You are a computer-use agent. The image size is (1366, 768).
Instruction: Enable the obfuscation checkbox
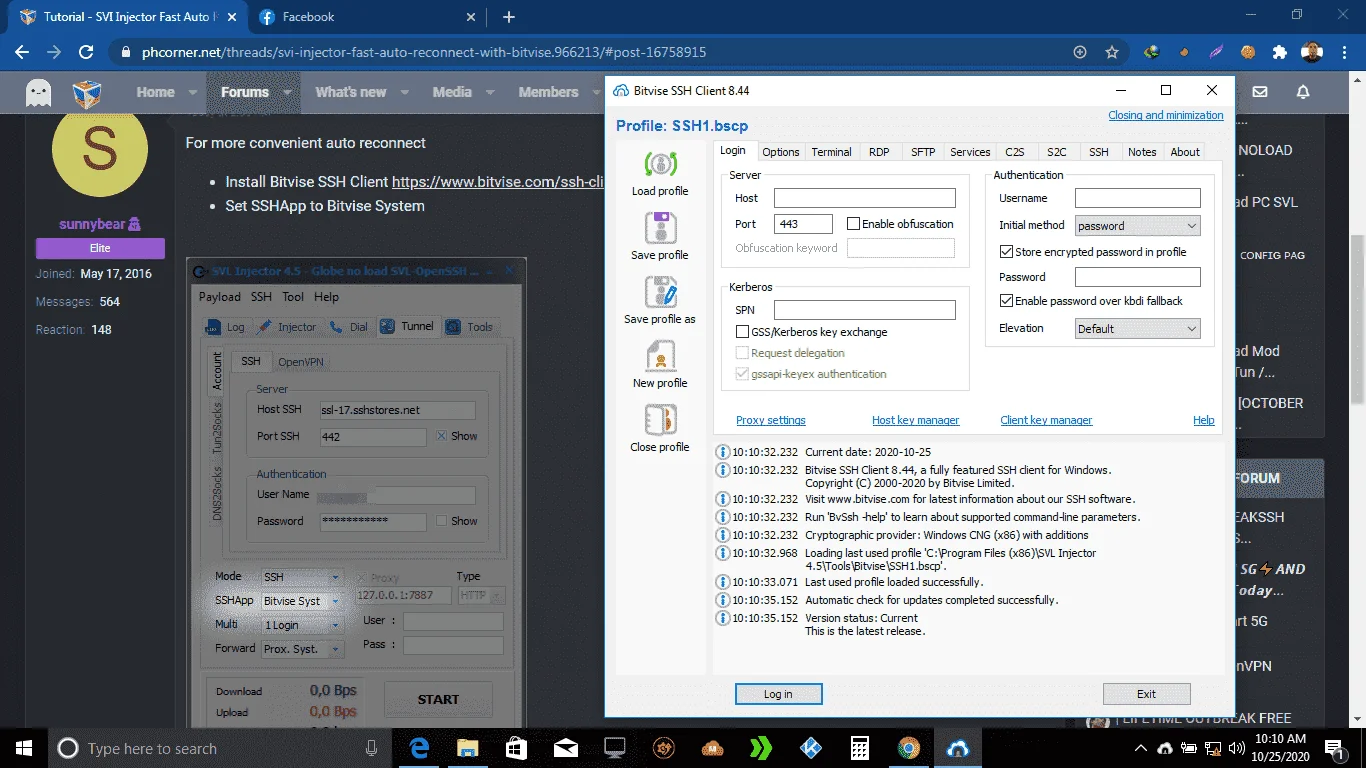[x=853, y=224]
